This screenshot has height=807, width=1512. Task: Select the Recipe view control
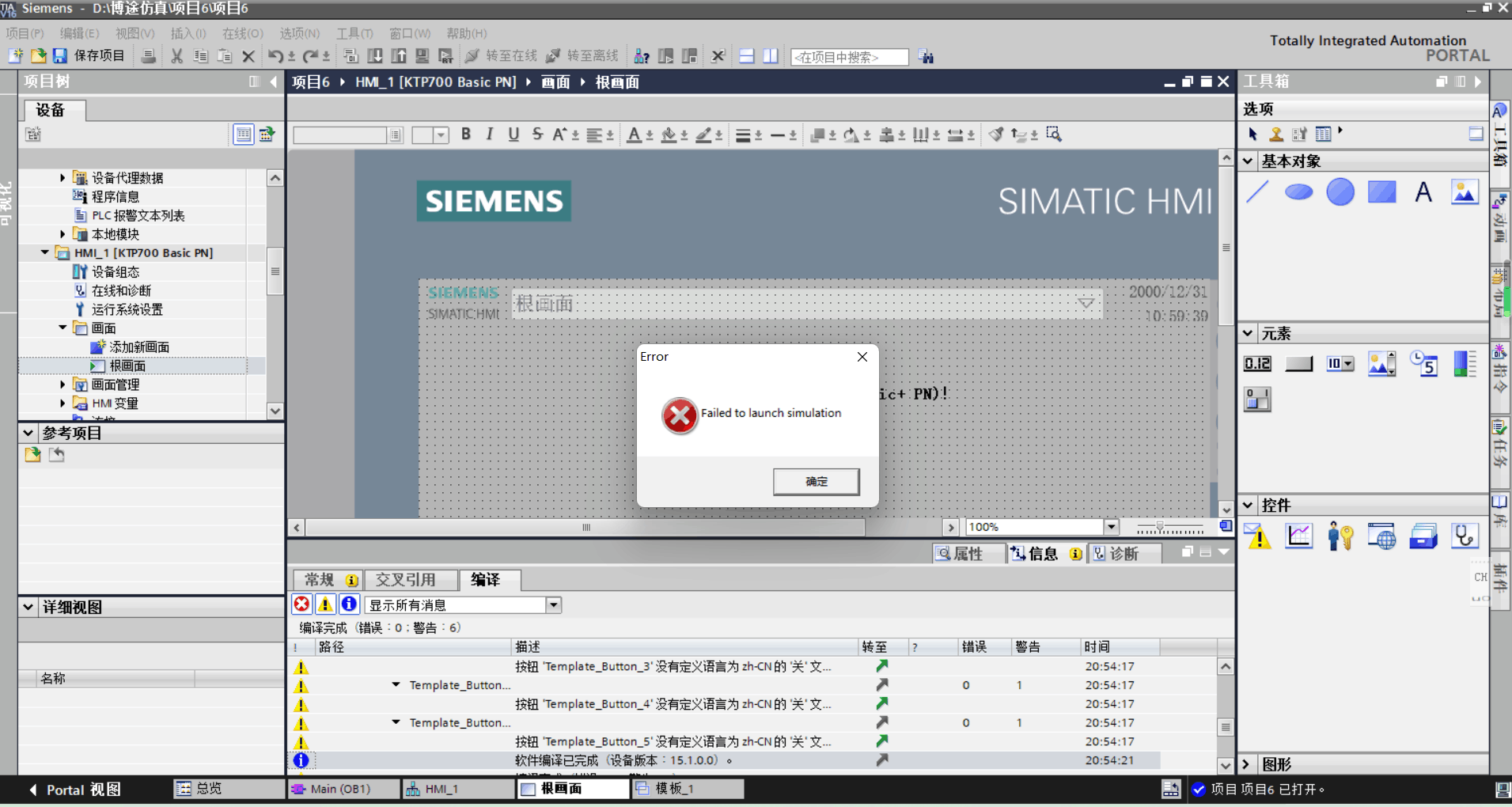(x=1423, y=536)
